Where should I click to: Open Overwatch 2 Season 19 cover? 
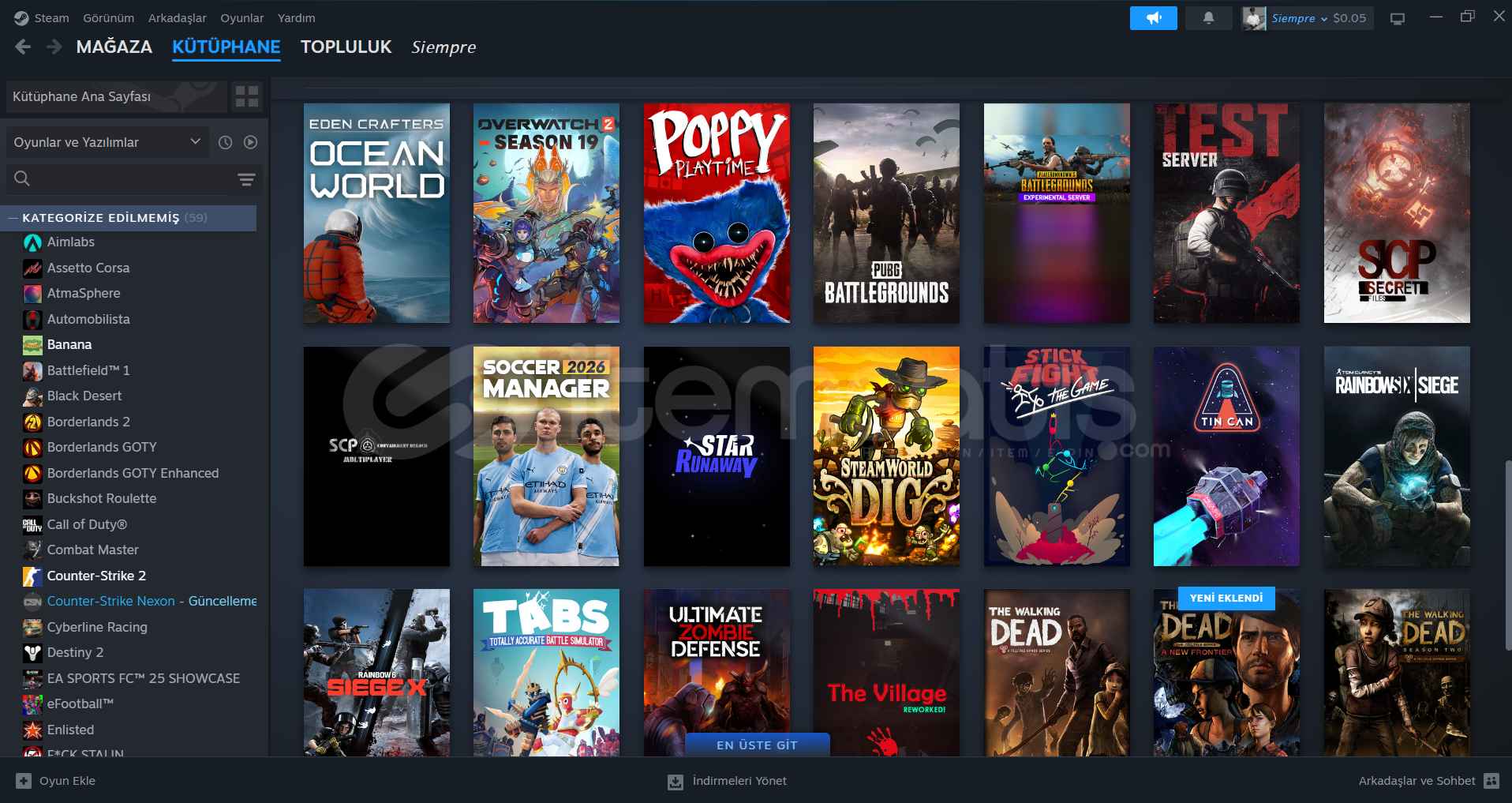pyautogui.click(x=546, y=213)
